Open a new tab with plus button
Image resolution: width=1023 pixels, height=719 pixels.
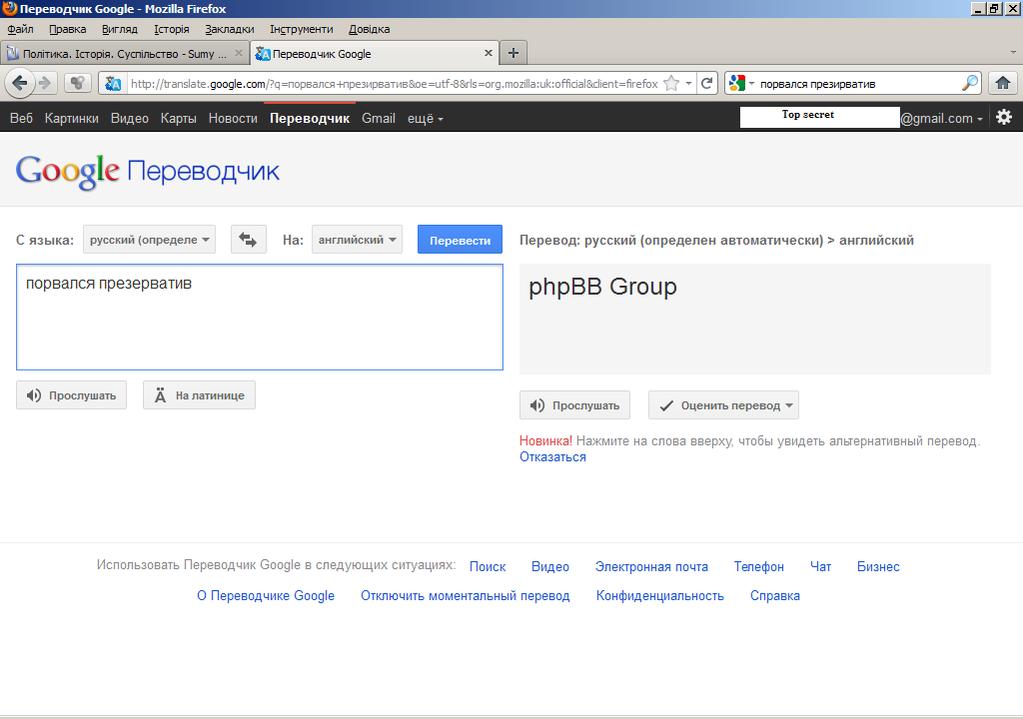[x=513, y=54]
